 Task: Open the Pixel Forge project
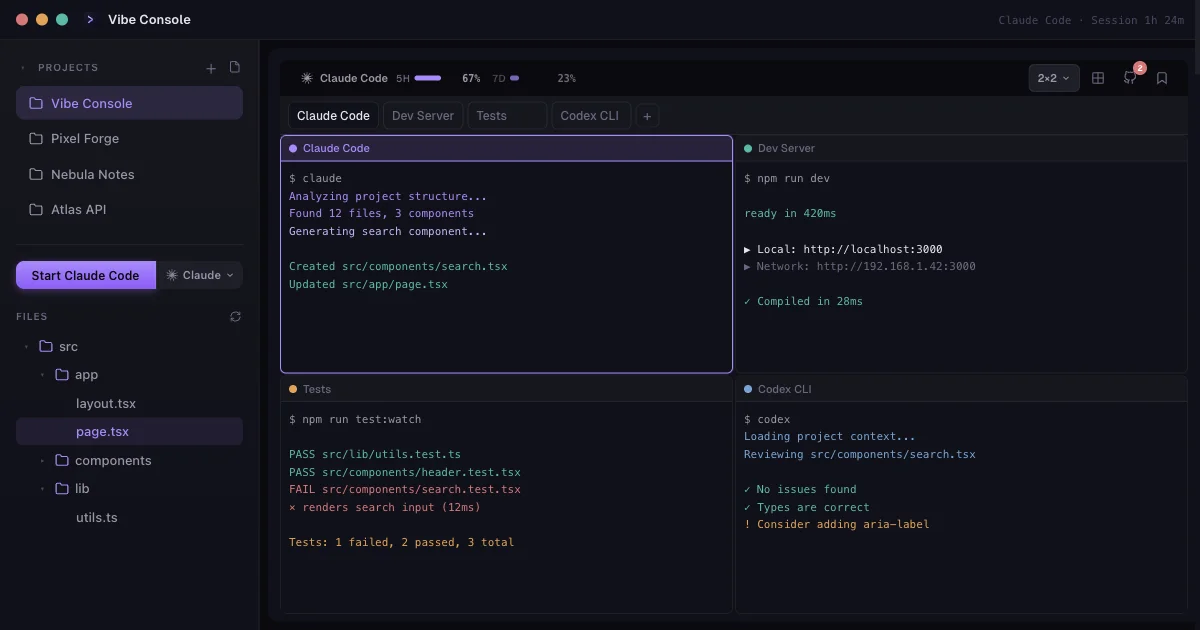tap(129, 139)
